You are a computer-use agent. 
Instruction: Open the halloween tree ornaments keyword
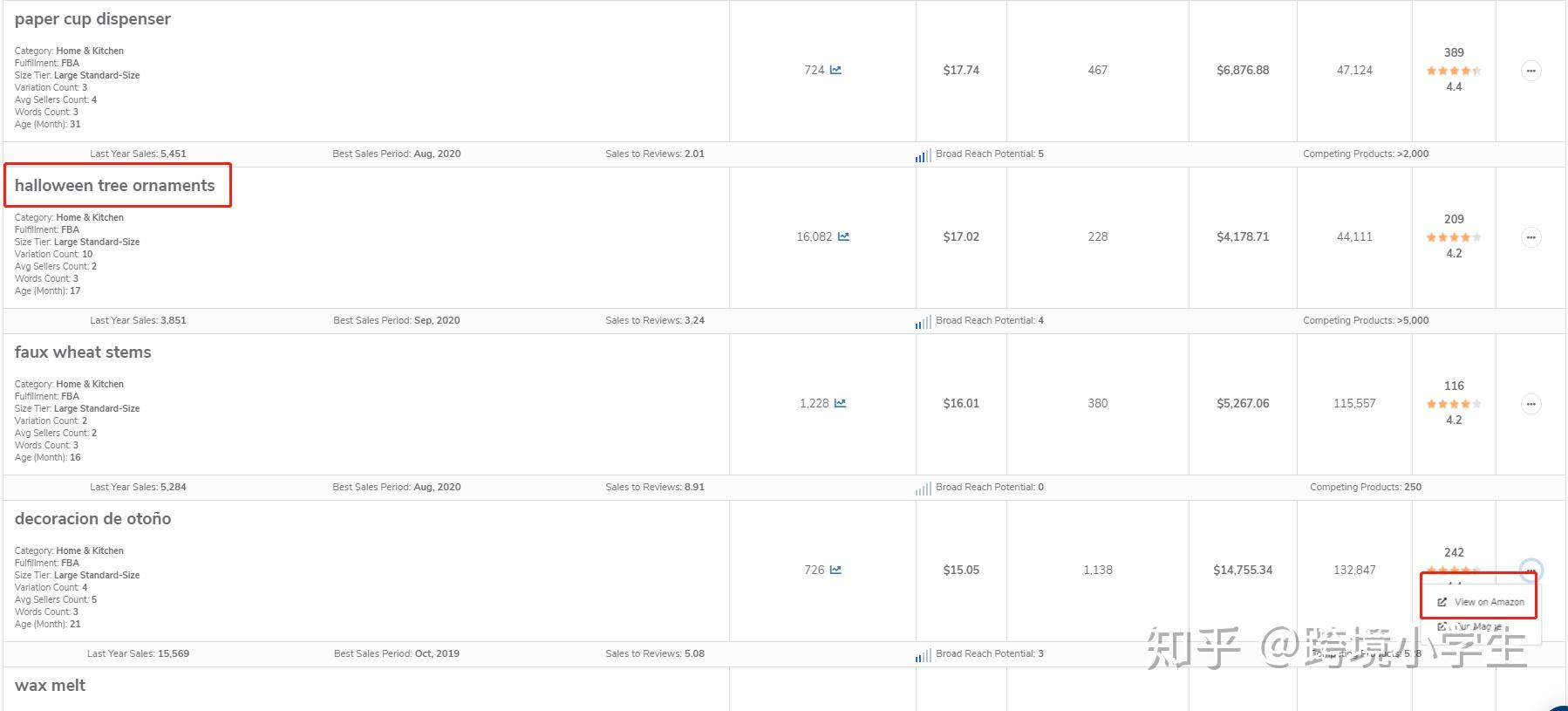(x=114, y=186)
